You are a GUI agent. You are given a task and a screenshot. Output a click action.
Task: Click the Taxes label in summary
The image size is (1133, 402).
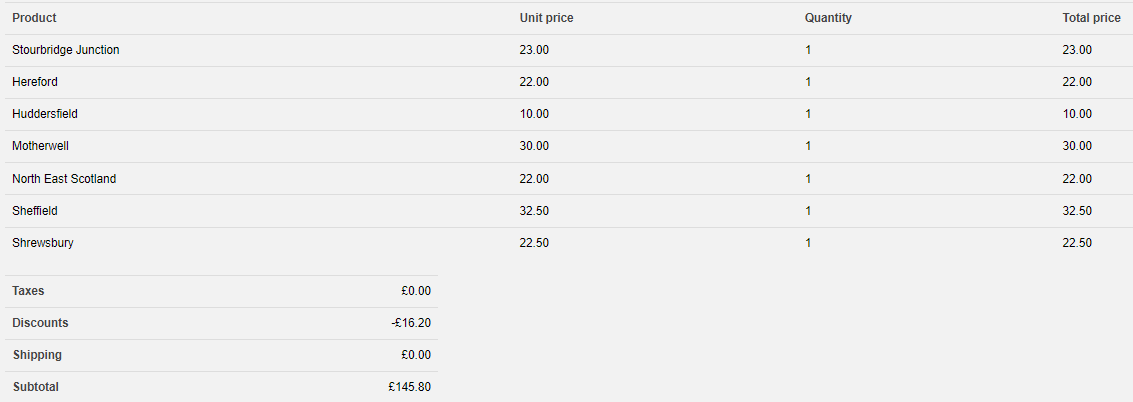[x=28, y=291]
